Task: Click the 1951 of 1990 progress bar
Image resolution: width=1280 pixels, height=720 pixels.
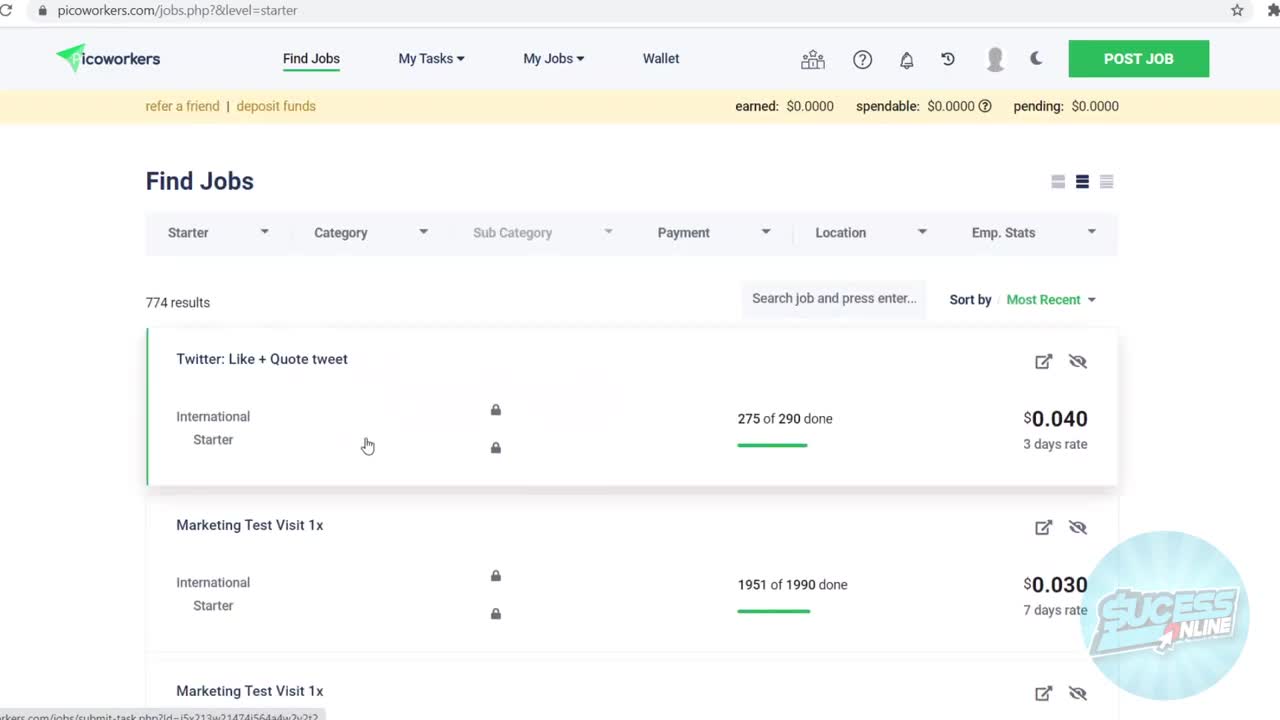Action: point(773,611)
